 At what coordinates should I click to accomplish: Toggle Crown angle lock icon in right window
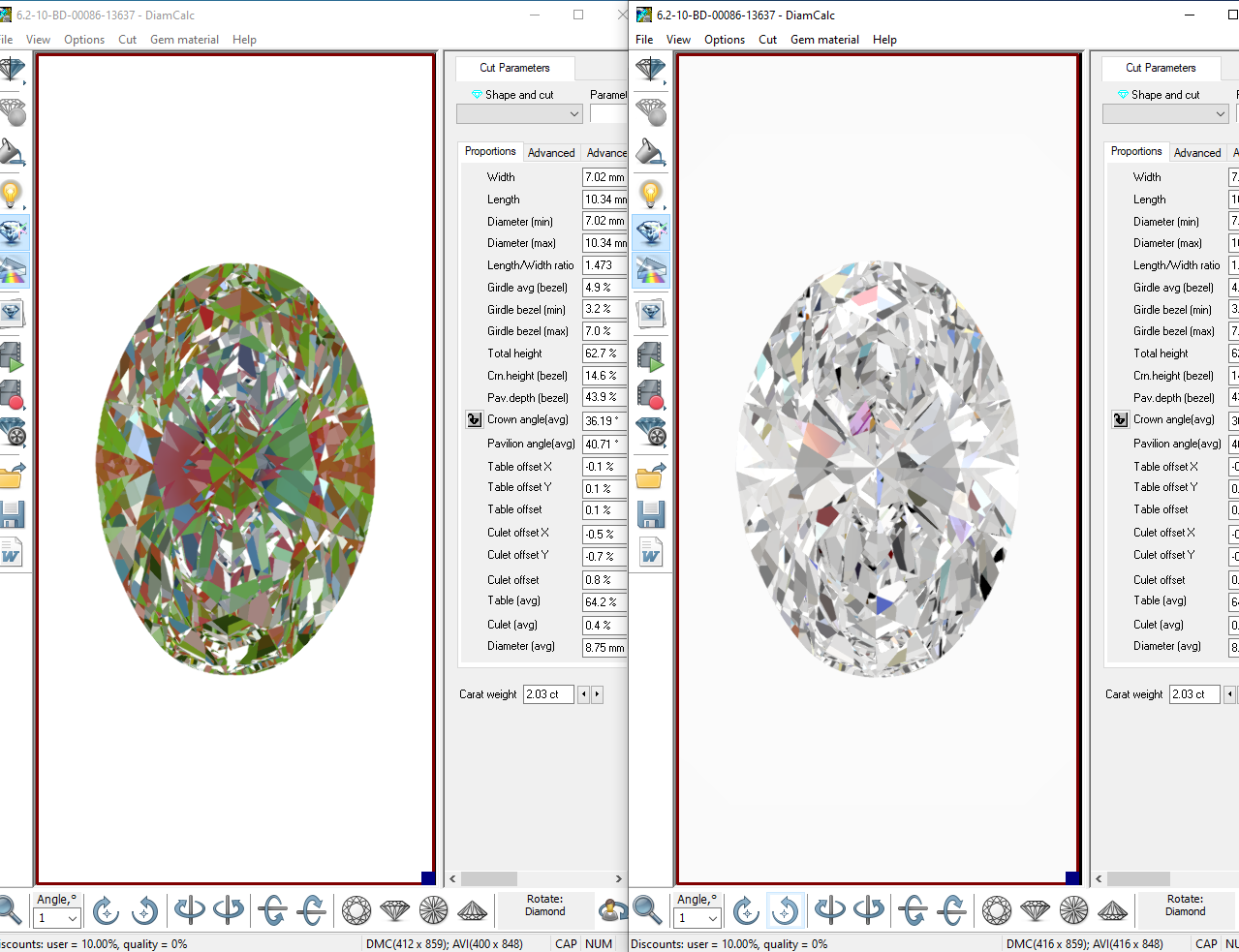pos(1120,419)
